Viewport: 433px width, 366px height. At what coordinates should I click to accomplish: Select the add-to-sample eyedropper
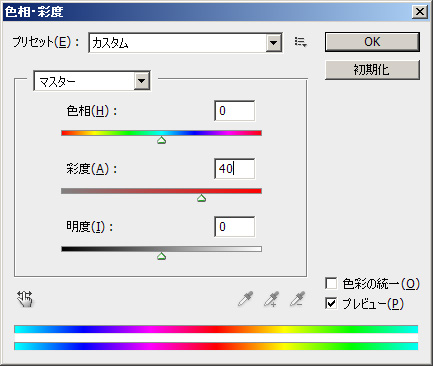coord(272,299)
